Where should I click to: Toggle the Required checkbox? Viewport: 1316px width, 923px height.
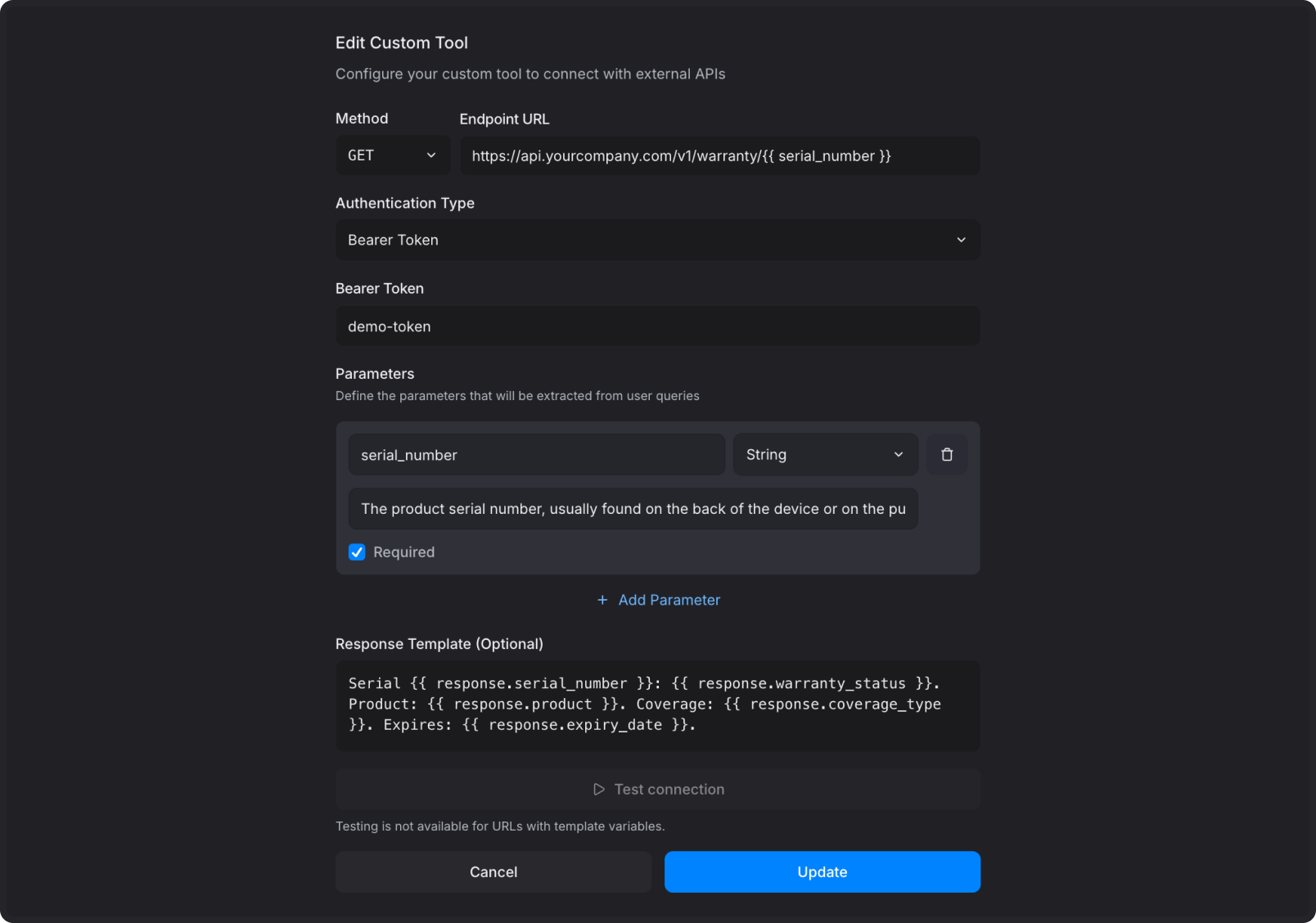pyautogui.click(x=357, y=552)
